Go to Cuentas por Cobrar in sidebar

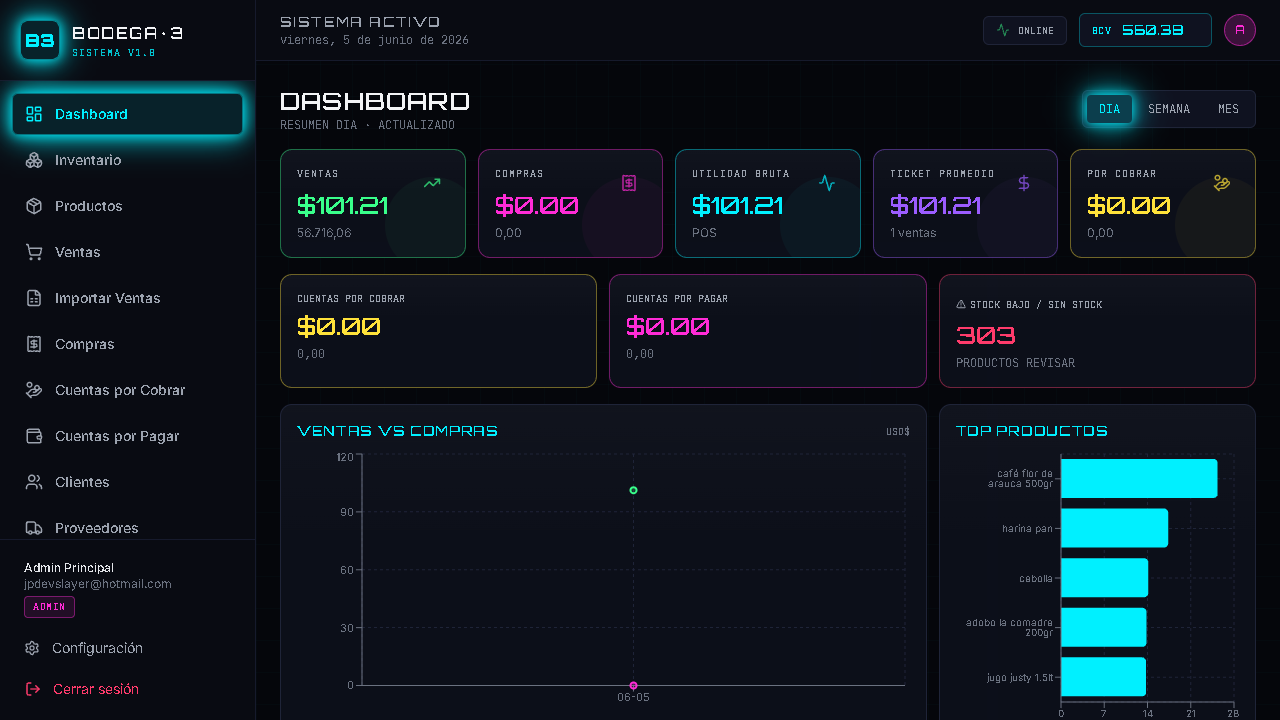127,390
